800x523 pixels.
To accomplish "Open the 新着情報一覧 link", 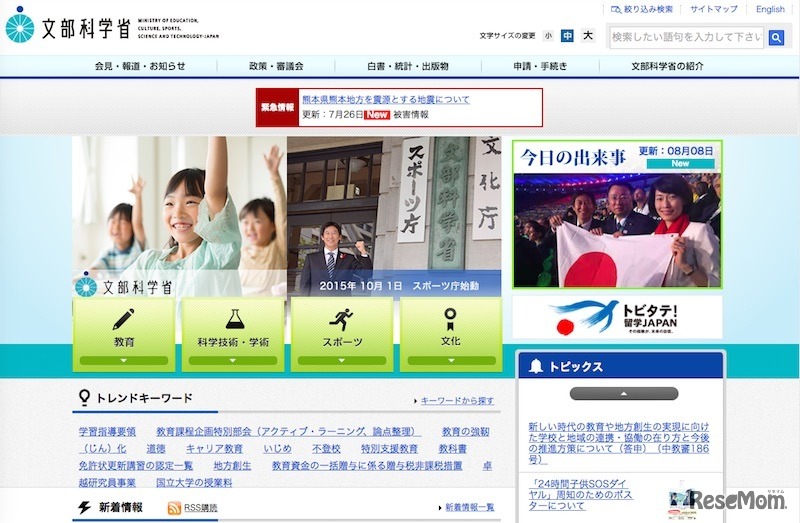I will click(469, 507).
